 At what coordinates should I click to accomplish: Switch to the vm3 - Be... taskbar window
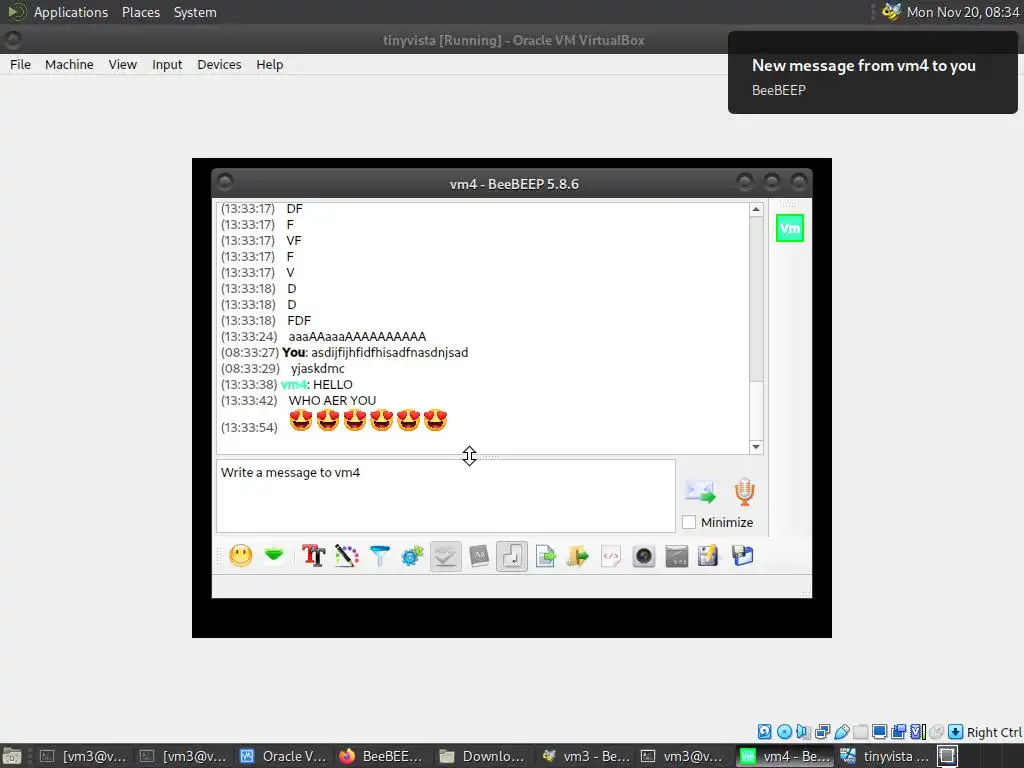point(586,756)
